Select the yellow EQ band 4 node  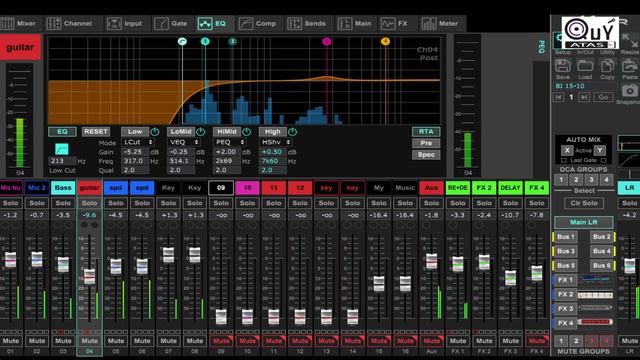tap(385, 41)
